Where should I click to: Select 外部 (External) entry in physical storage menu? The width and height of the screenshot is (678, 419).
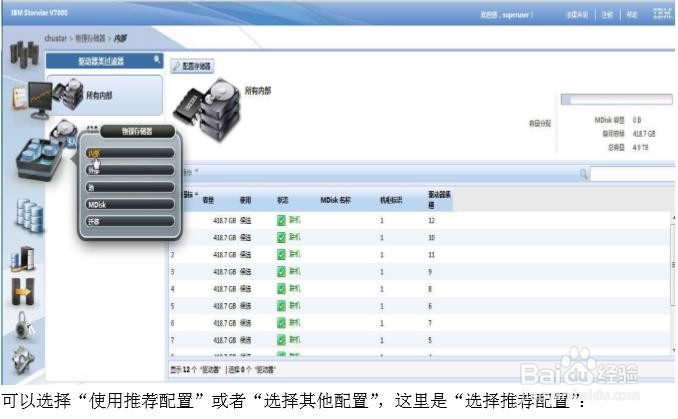tap(130, 170)
